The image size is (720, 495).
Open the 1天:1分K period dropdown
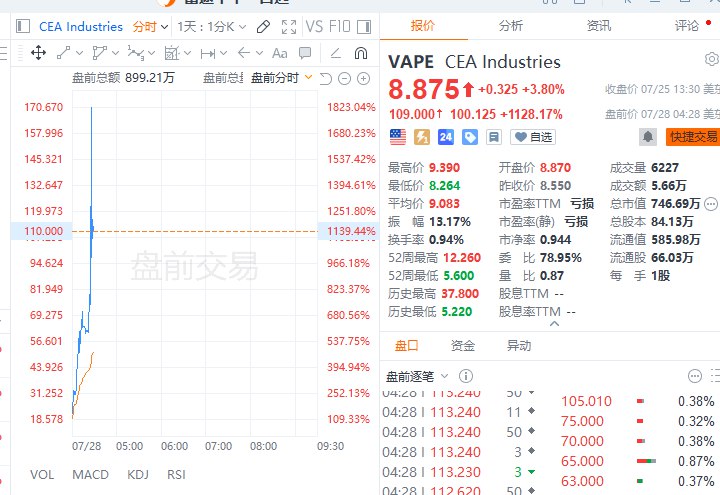(x=212, y=27)
